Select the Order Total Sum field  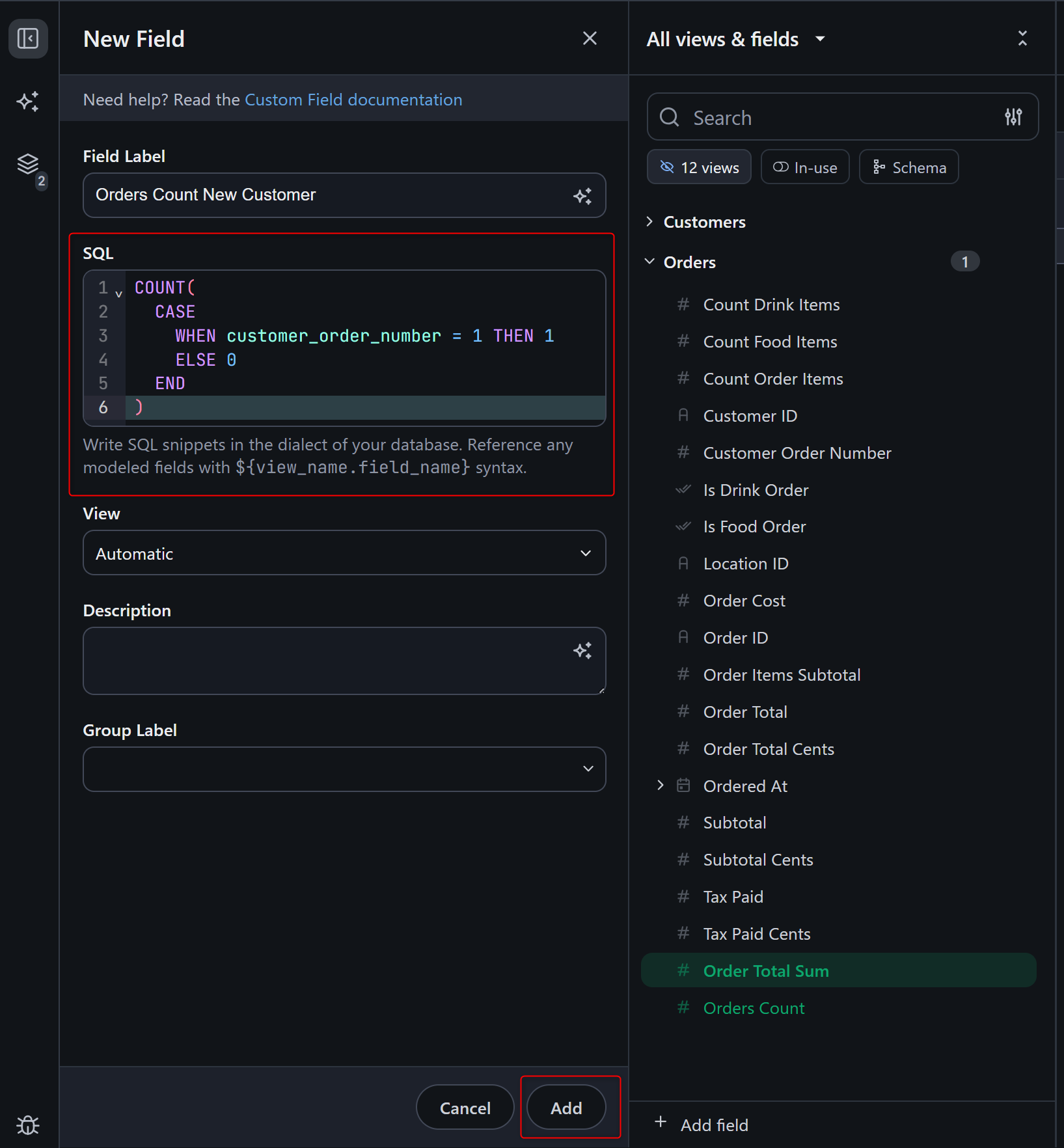pos(766,970)
